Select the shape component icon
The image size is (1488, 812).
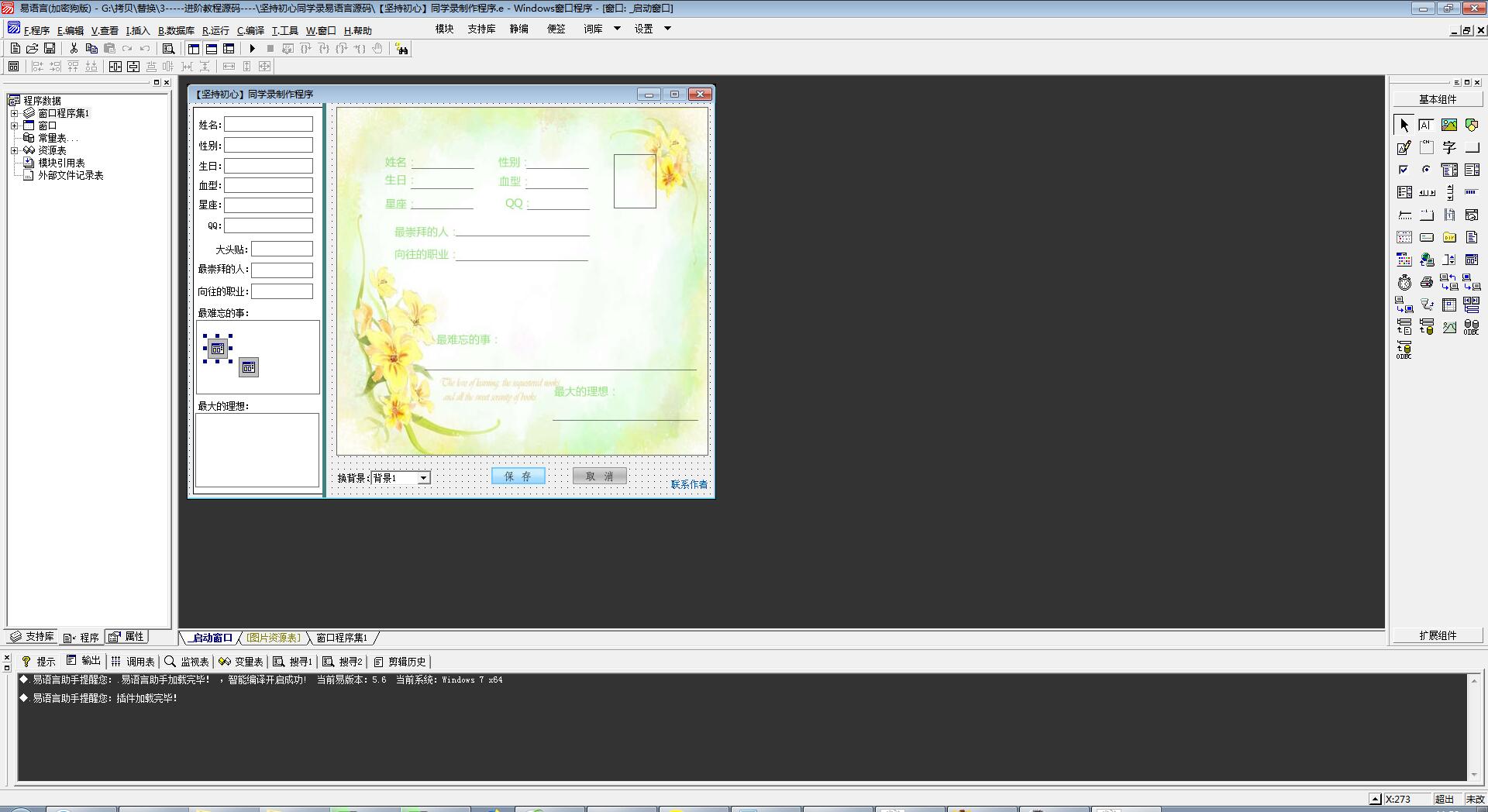click(1471, 125)
